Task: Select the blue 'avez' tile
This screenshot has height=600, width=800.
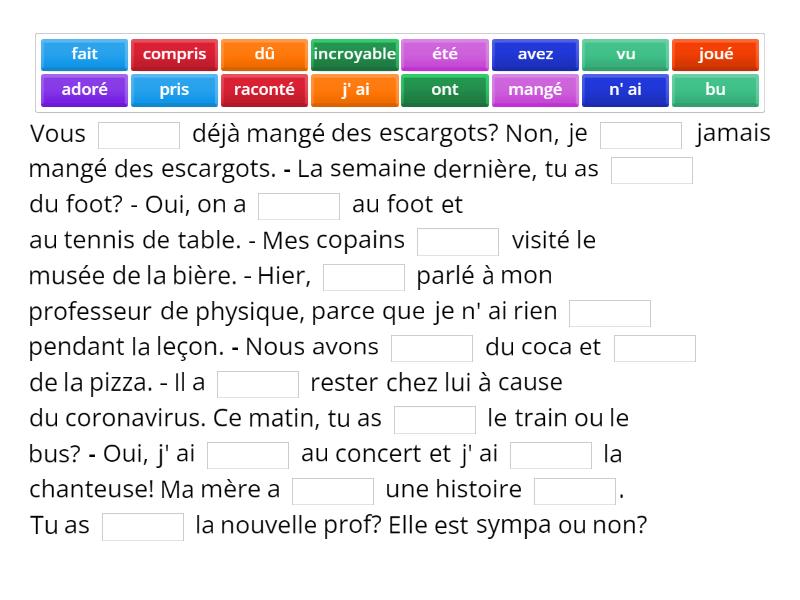Action: [534, 55]
